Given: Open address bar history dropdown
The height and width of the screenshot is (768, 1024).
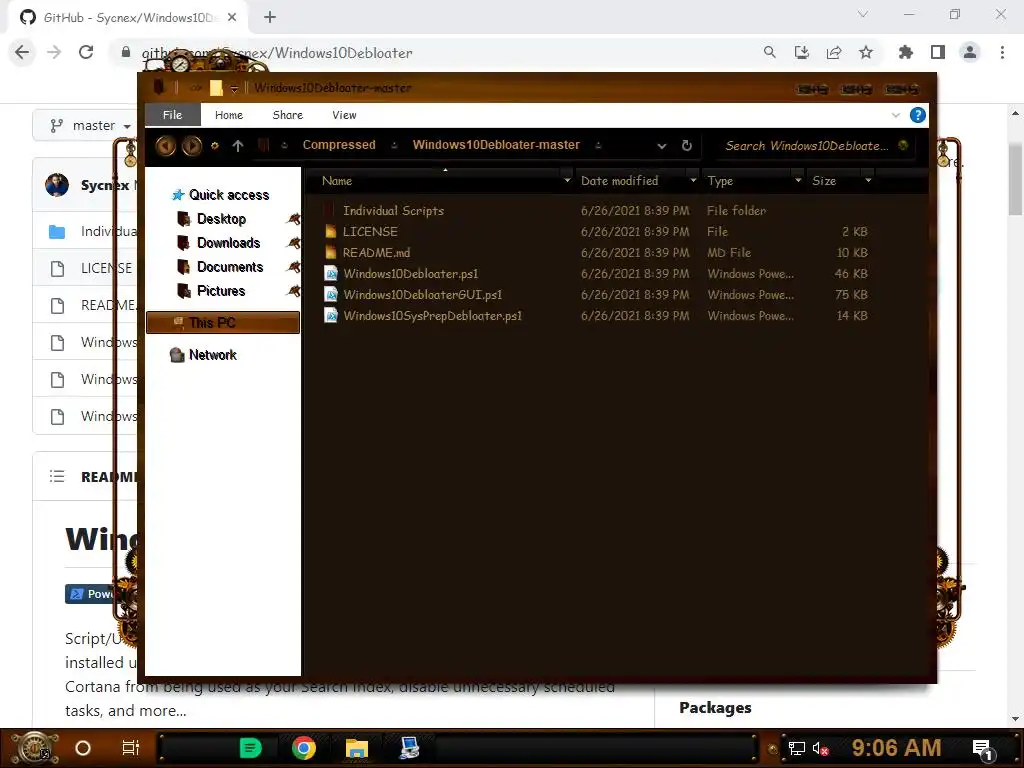Looking at the screenshot, I should point(662,146).
